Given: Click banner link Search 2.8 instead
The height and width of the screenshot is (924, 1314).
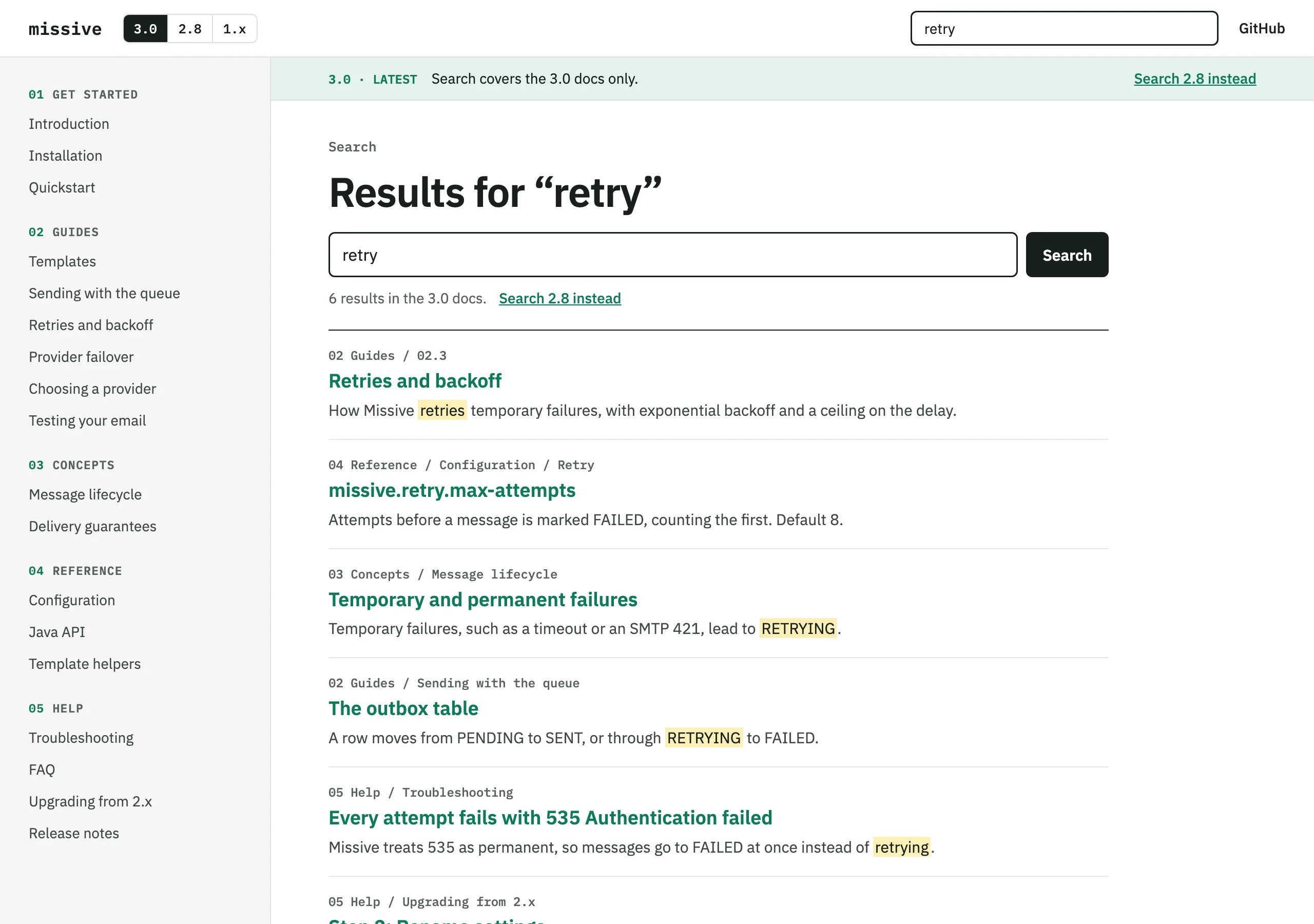Looking at the screenshot, I should (1195, 79).
